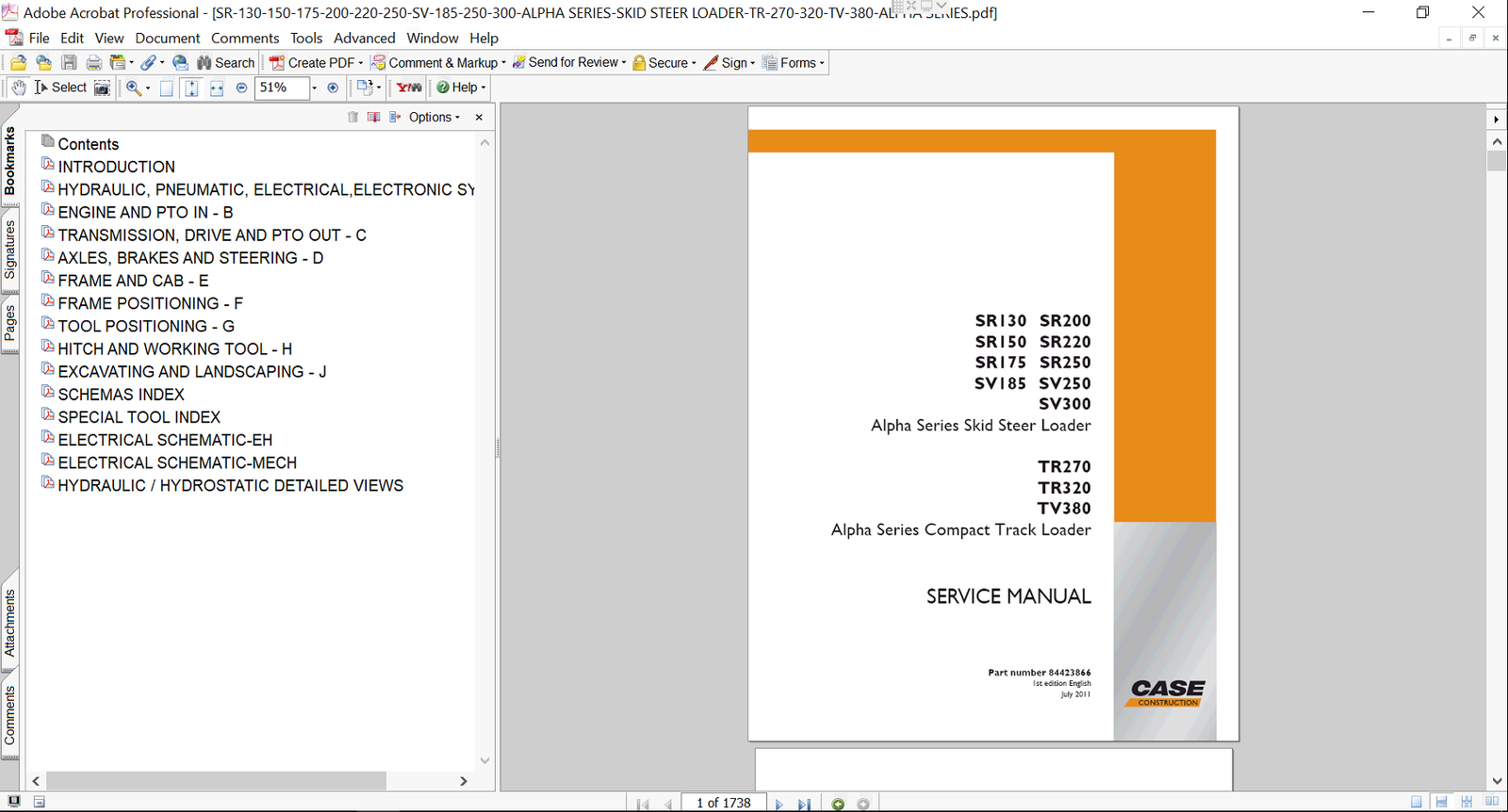This screenshot has height=812, width=1508.
Task: Click the Fit Width zoom icon
Action: pyautogui.click(x=217, y=88)
